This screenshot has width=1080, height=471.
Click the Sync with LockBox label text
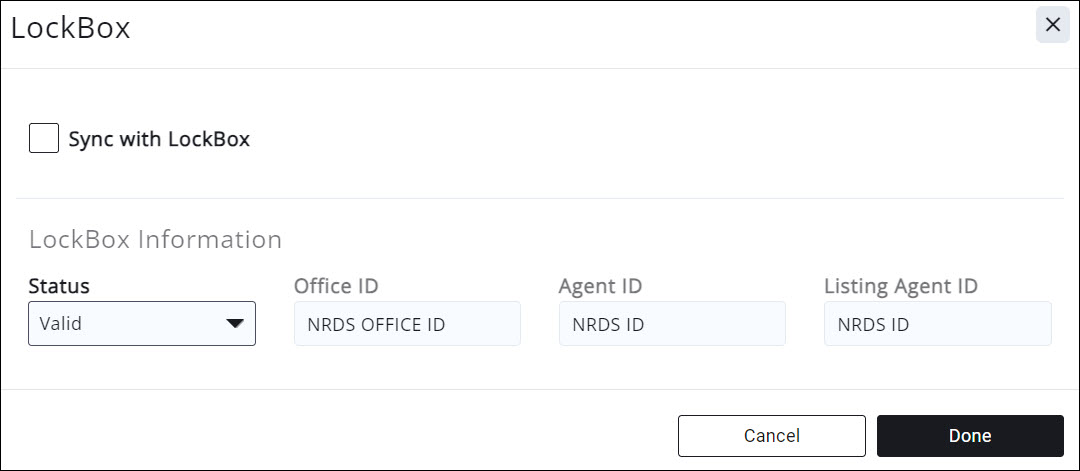point(159,139)
